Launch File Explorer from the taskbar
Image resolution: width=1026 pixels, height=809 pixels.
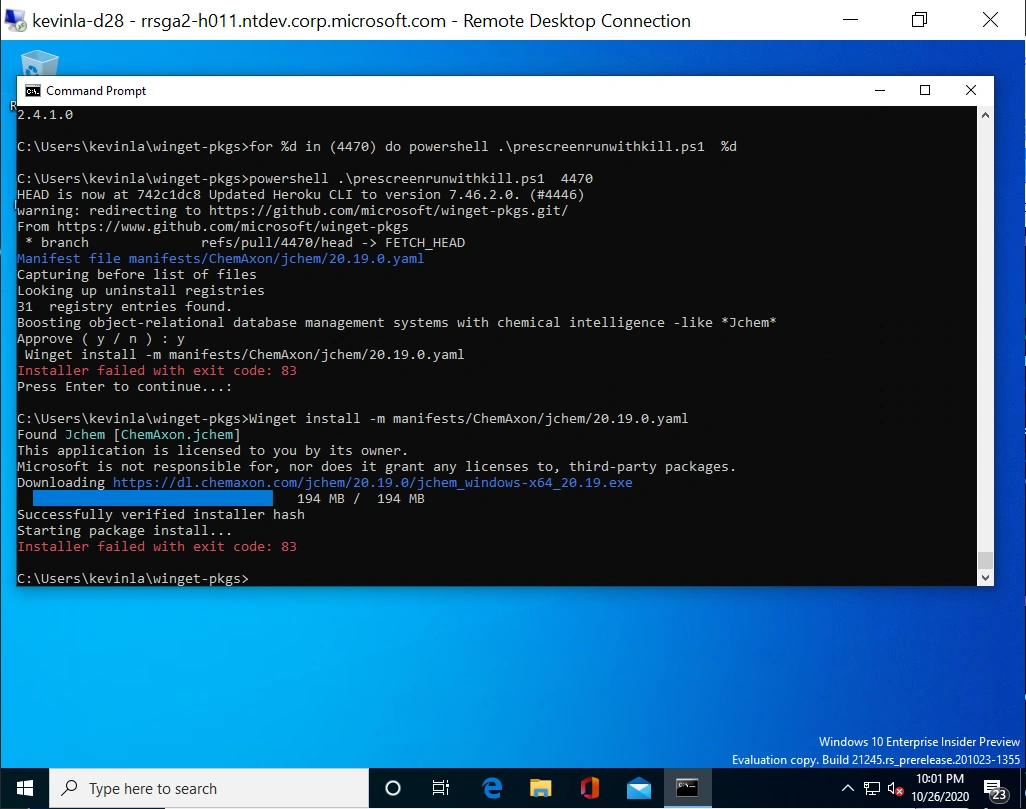tap(540, 788)
